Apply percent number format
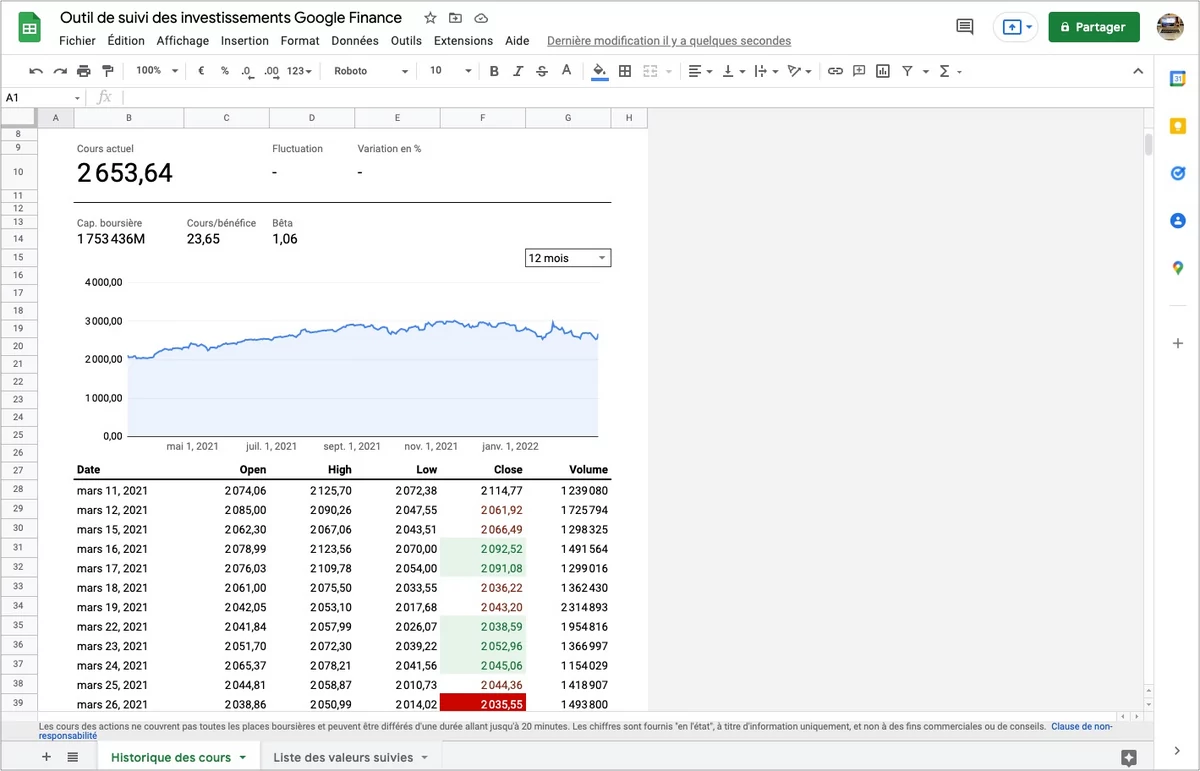This screenshot has width=1200, height=771. point(225,71)
